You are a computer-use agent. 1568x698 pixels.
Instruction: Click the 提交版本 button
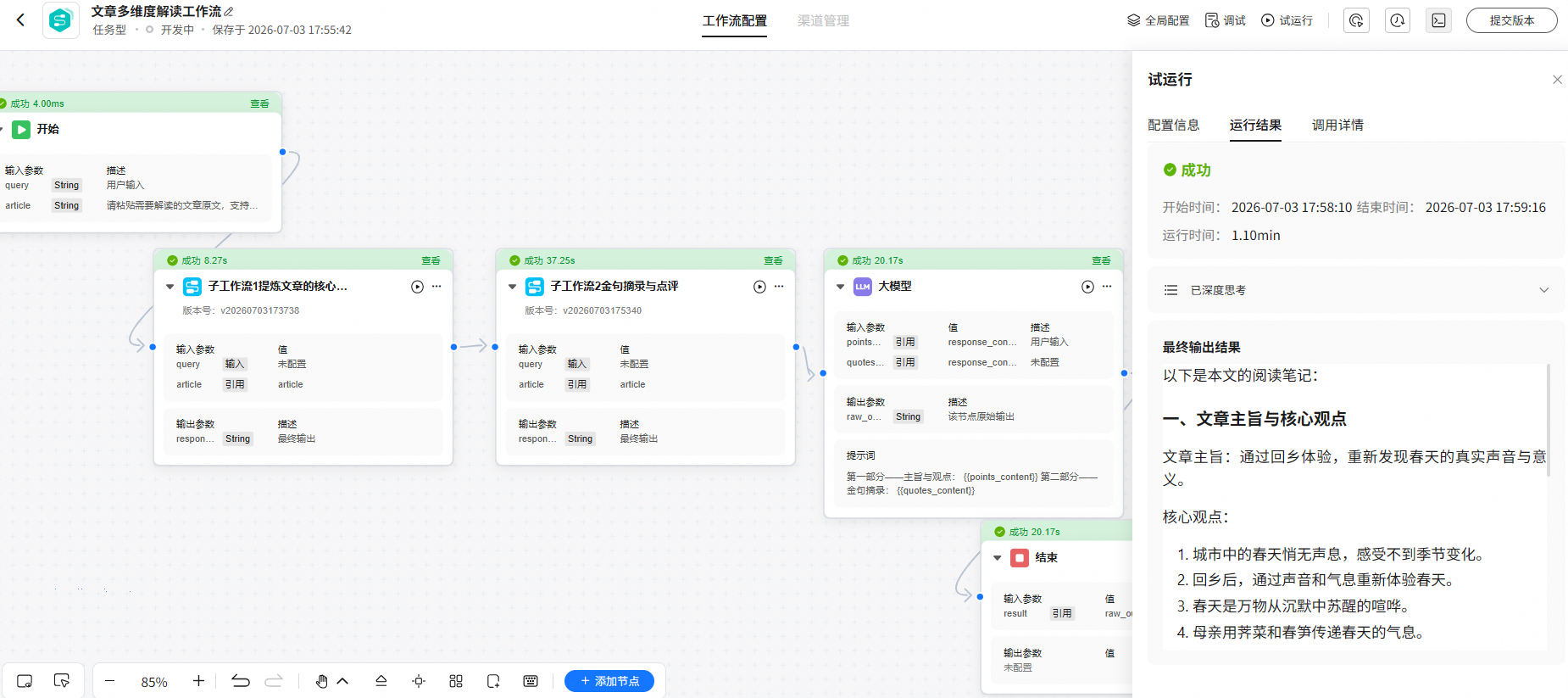tap(1511, 20)
